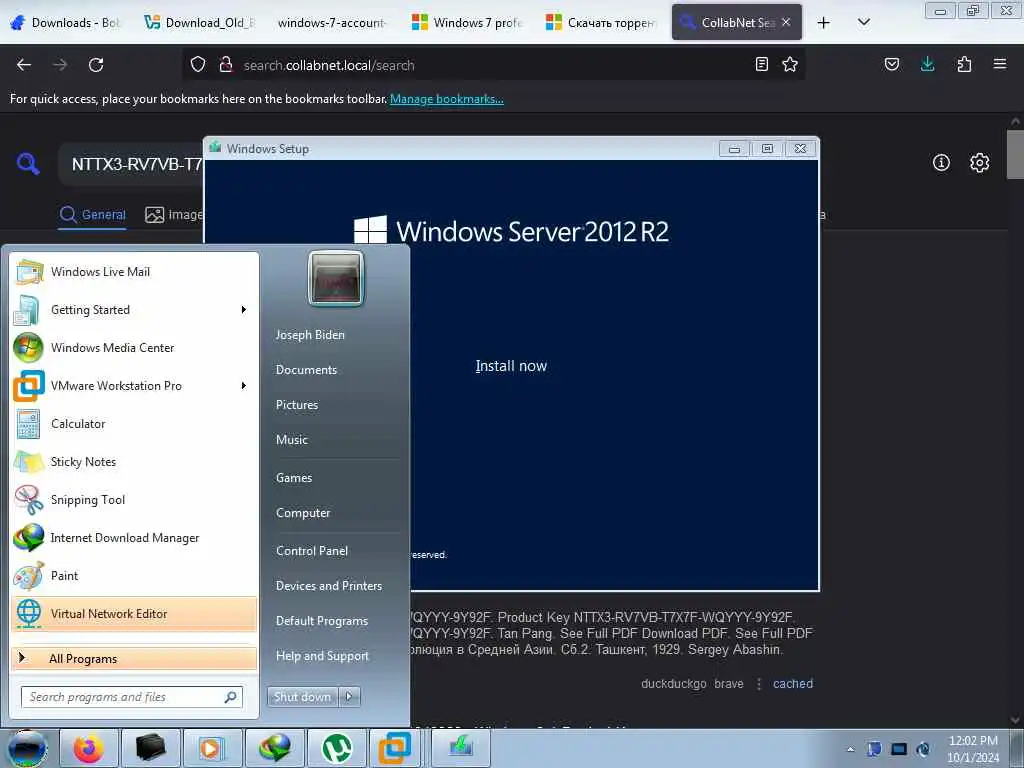
Task: Open Default Programs
Action: [x=322, y=620]
